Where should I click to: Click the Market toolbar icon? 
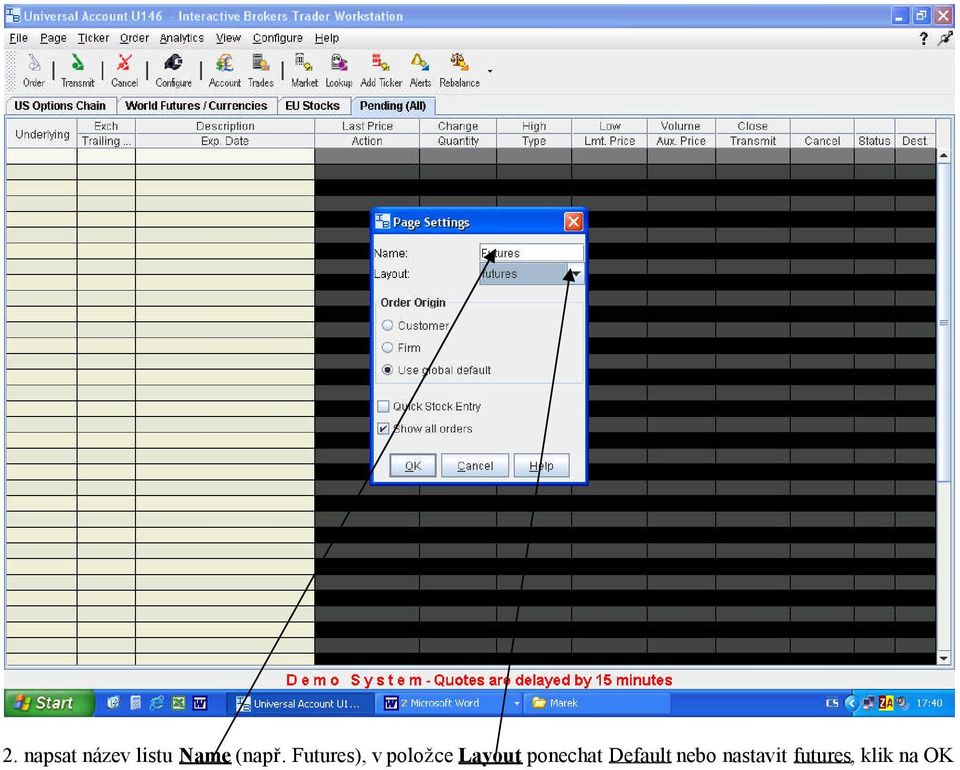point(304,70)
